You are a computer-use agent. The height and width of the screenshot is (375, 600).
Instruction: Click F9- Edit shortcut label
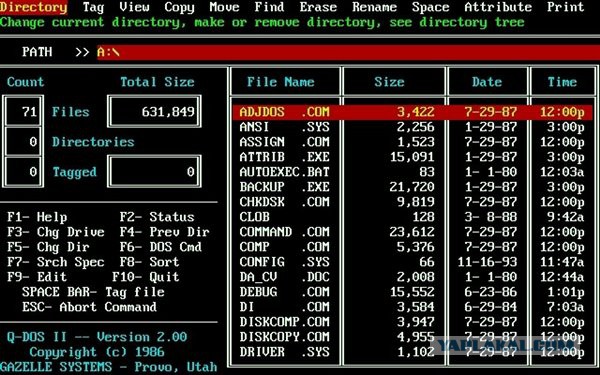point(37,277)
